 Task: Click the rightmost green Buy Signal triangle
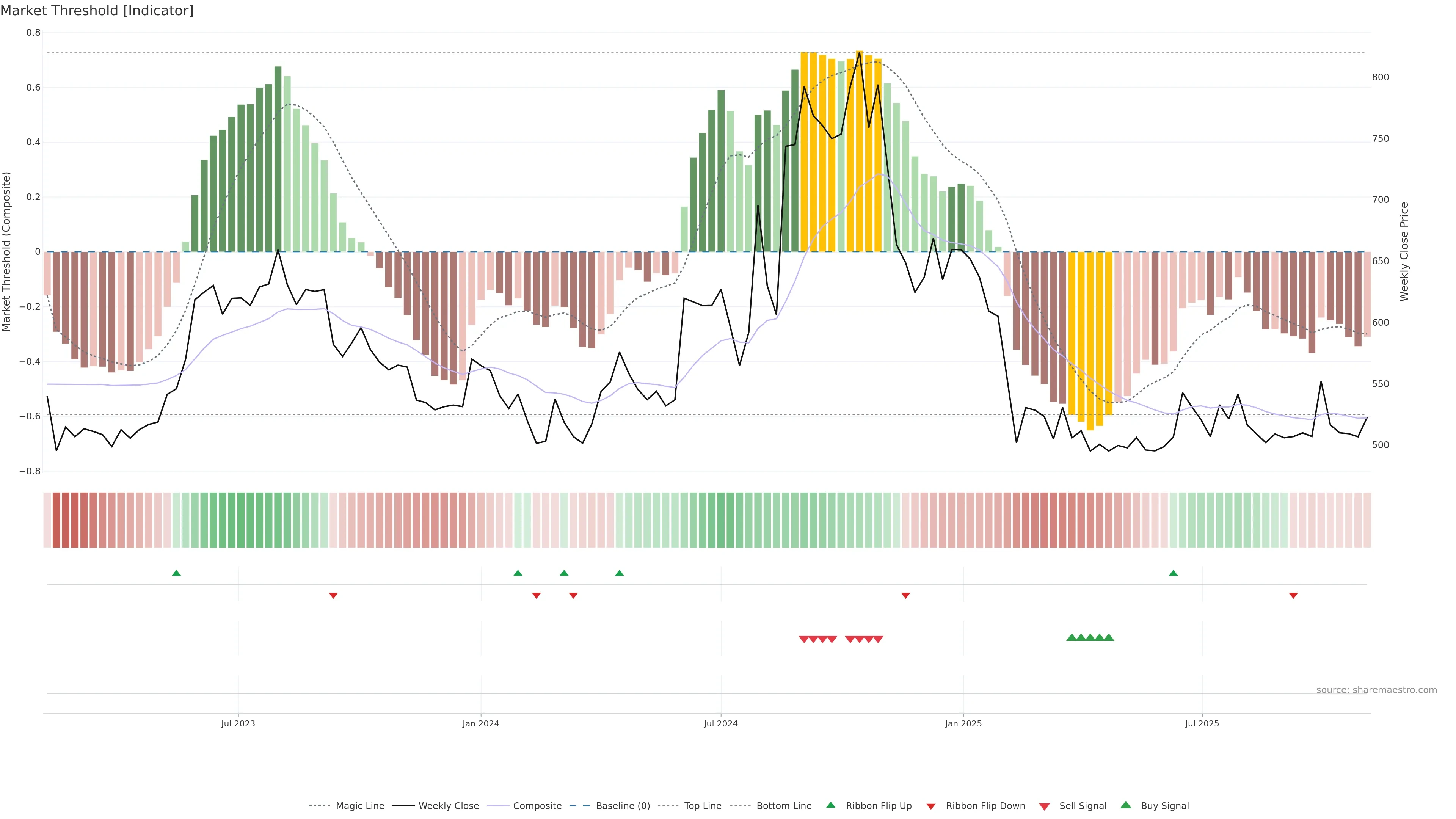(x=1109, y=637)
